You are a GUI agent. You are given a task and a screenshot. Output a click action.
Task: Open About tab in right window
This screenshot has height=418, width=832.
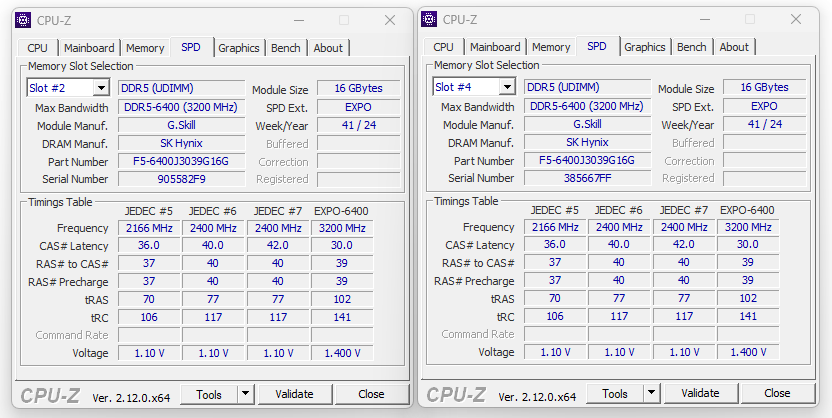pos(734,47)
